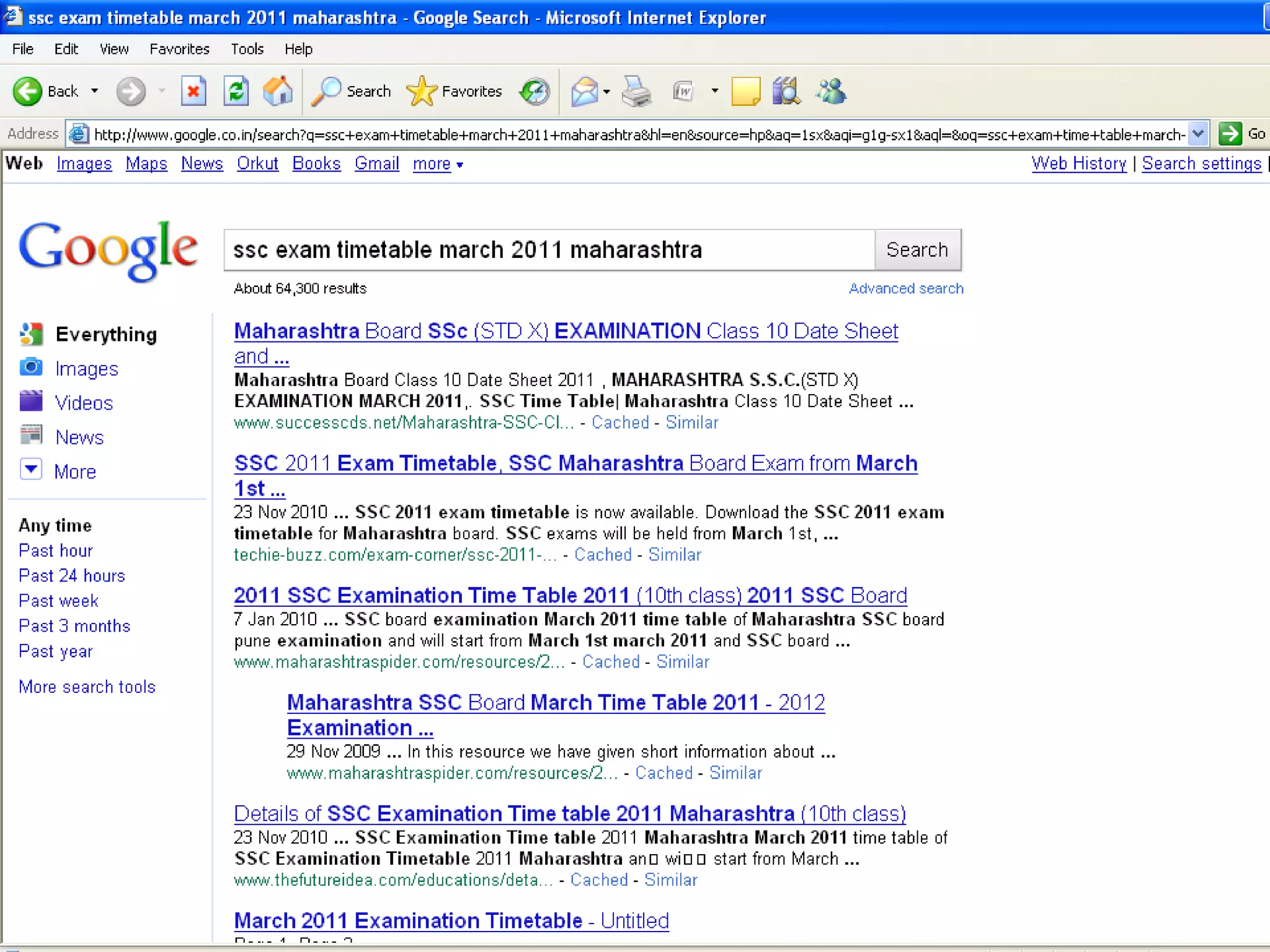The width and height of the screenshot is (1270, 952).
Task: Click inside the Google search query box
Action: [x=549, y=250]
